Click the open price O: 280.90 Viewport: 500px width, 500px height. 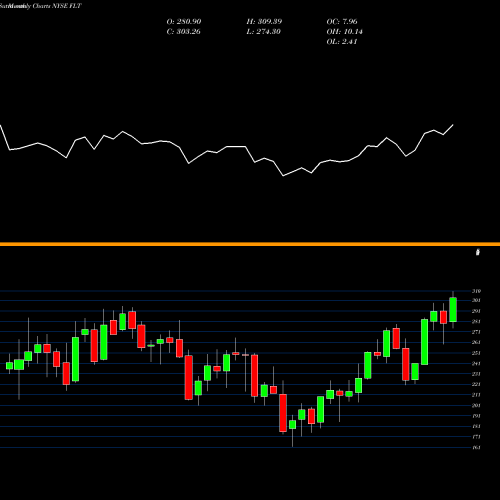coord(184,21)
